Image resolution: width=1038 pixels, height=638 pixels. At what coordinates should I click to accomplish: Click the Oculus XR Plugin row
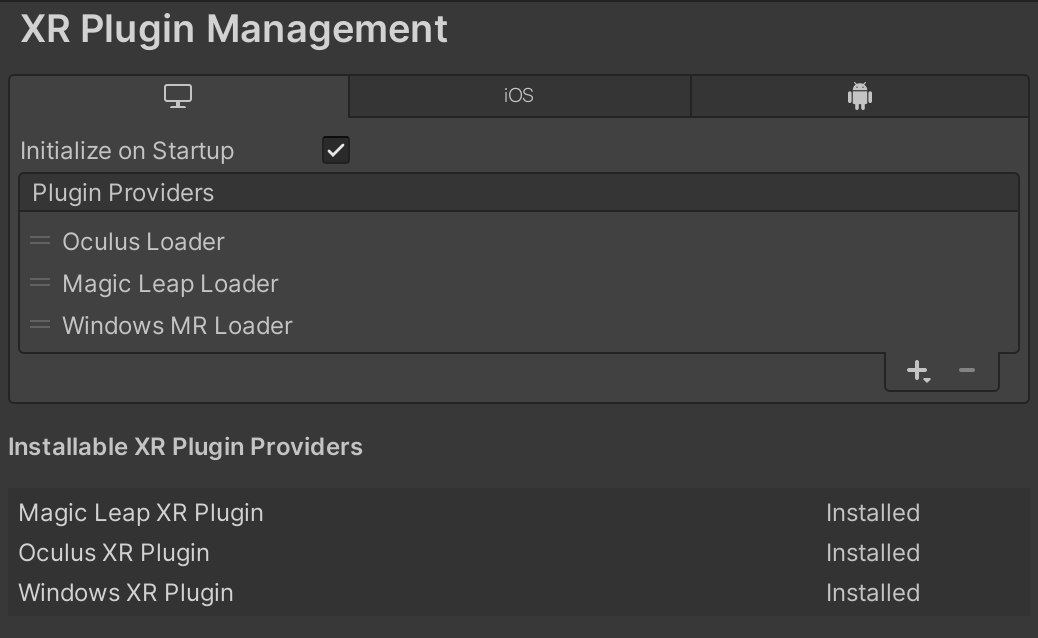pos(114,553)
